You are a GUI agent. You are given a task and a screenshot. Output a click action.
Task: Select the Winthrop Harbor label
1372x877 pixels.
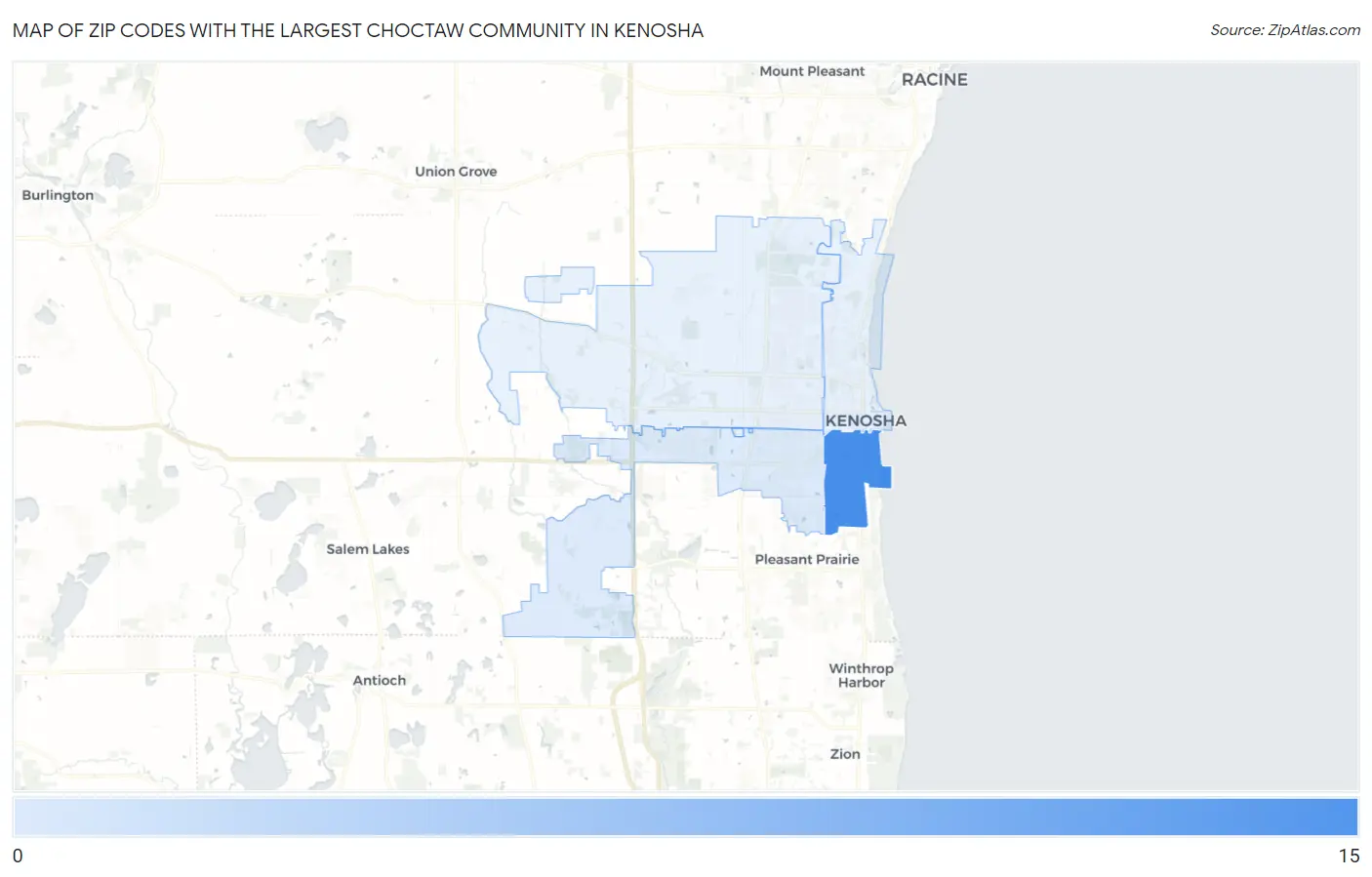[x=861, y=675]
